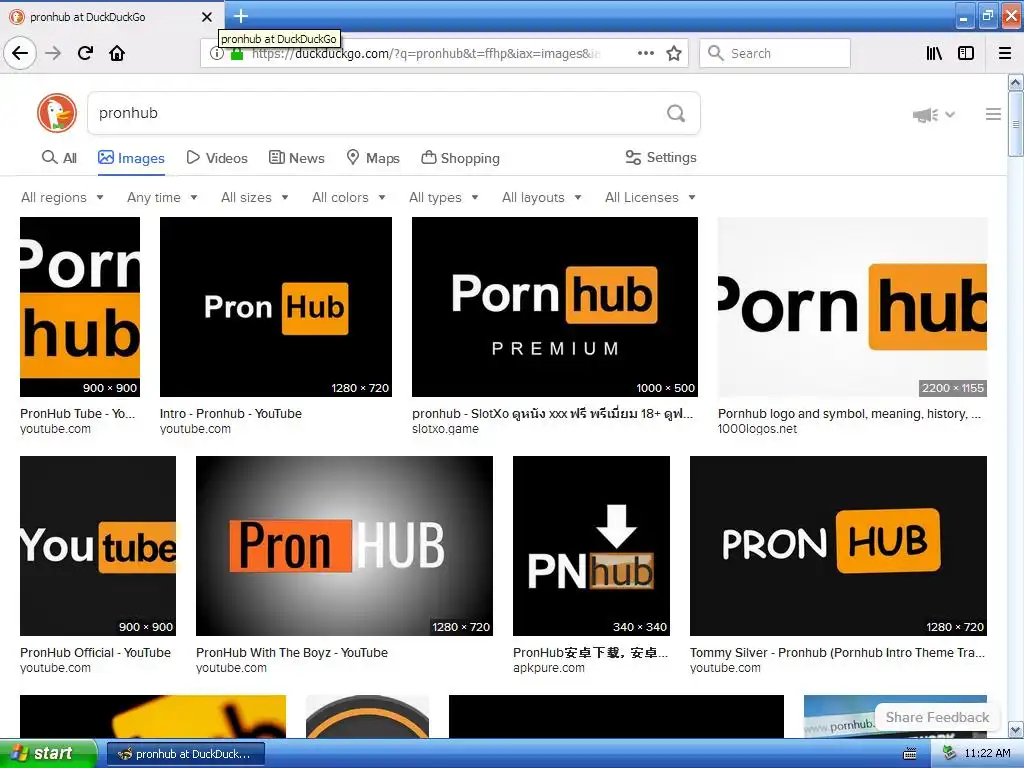Click the vertical scrollbar thumb

pyautogui.click(x=1016, y=123)
